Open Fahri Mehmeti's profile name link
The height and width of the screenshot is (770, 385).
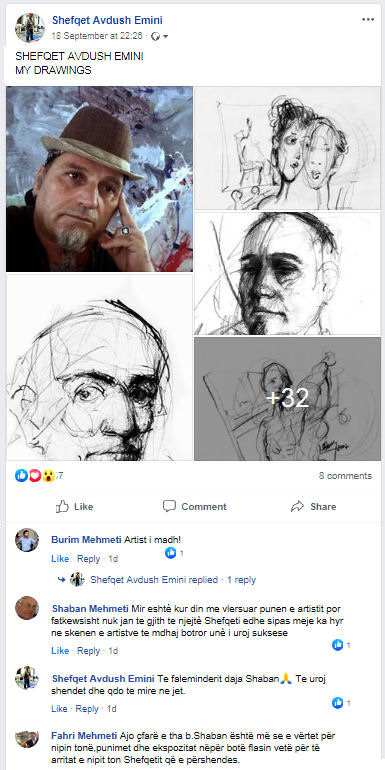[84, 736]
